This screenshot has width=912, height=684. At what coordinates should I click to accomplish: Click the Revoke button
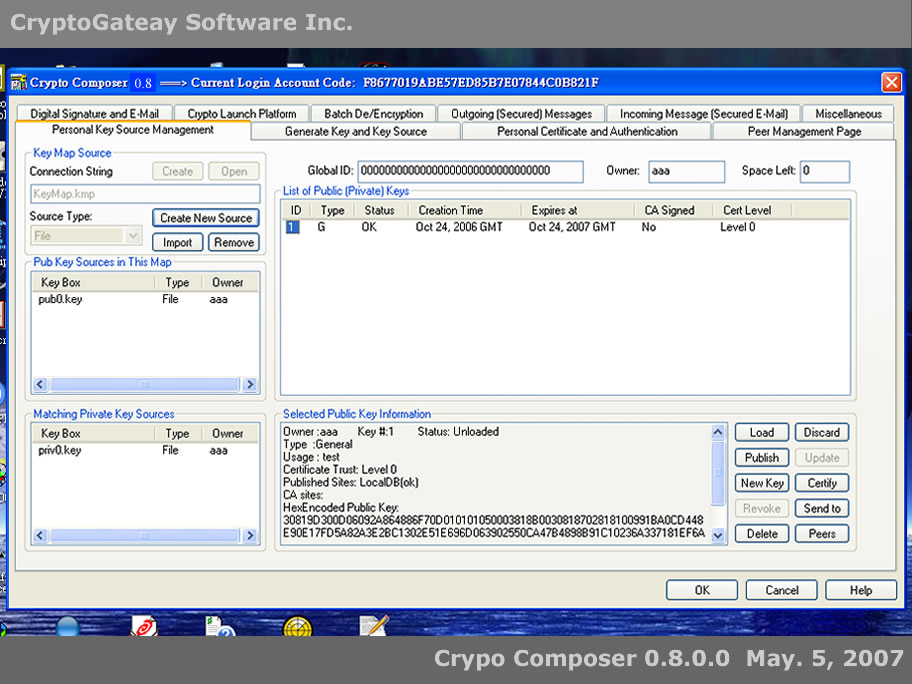(761, 508)
